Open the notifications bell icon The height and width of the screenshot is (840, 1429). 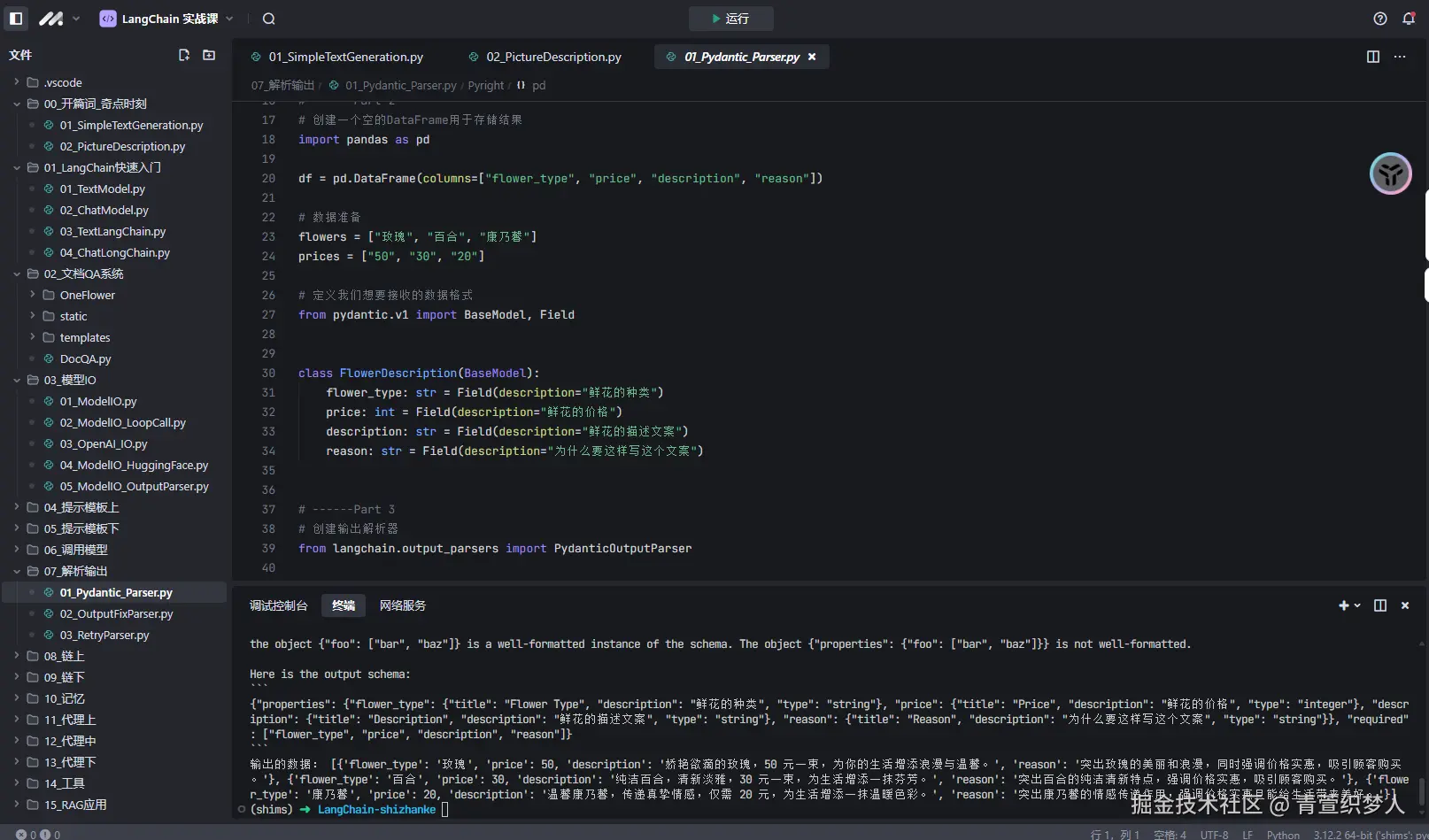(1409, 19)
